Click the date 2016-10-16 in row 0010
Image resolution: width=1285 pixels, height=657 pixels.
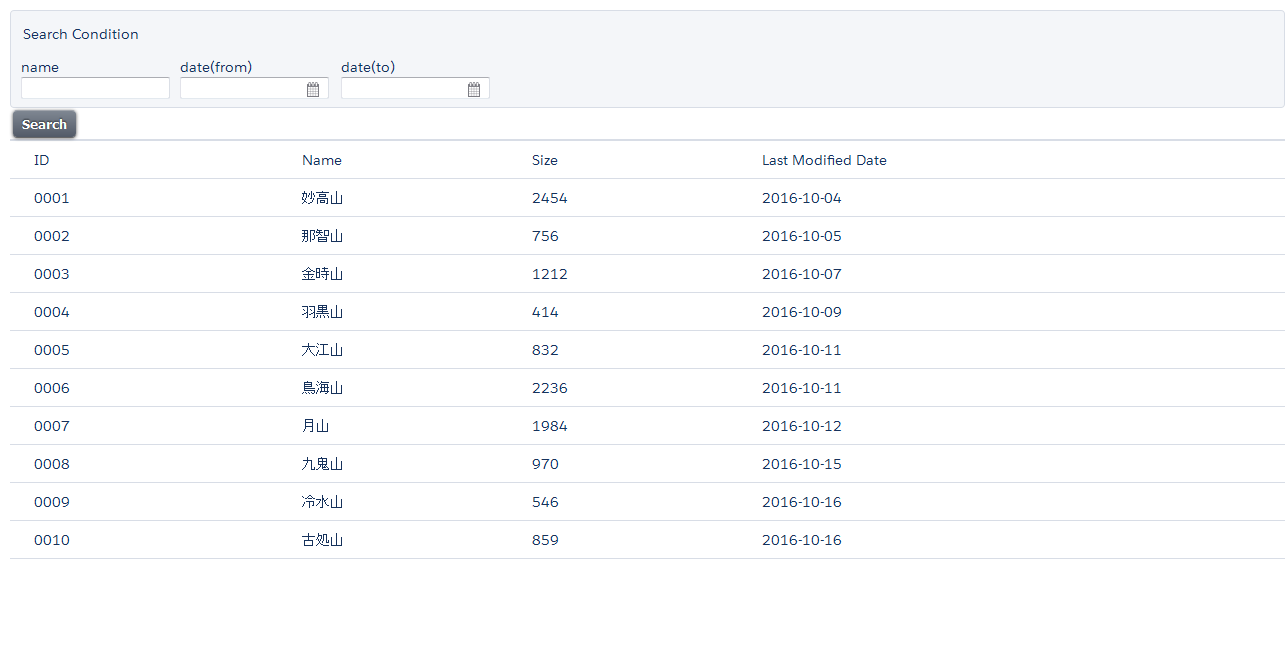click(x=802, y=540)
